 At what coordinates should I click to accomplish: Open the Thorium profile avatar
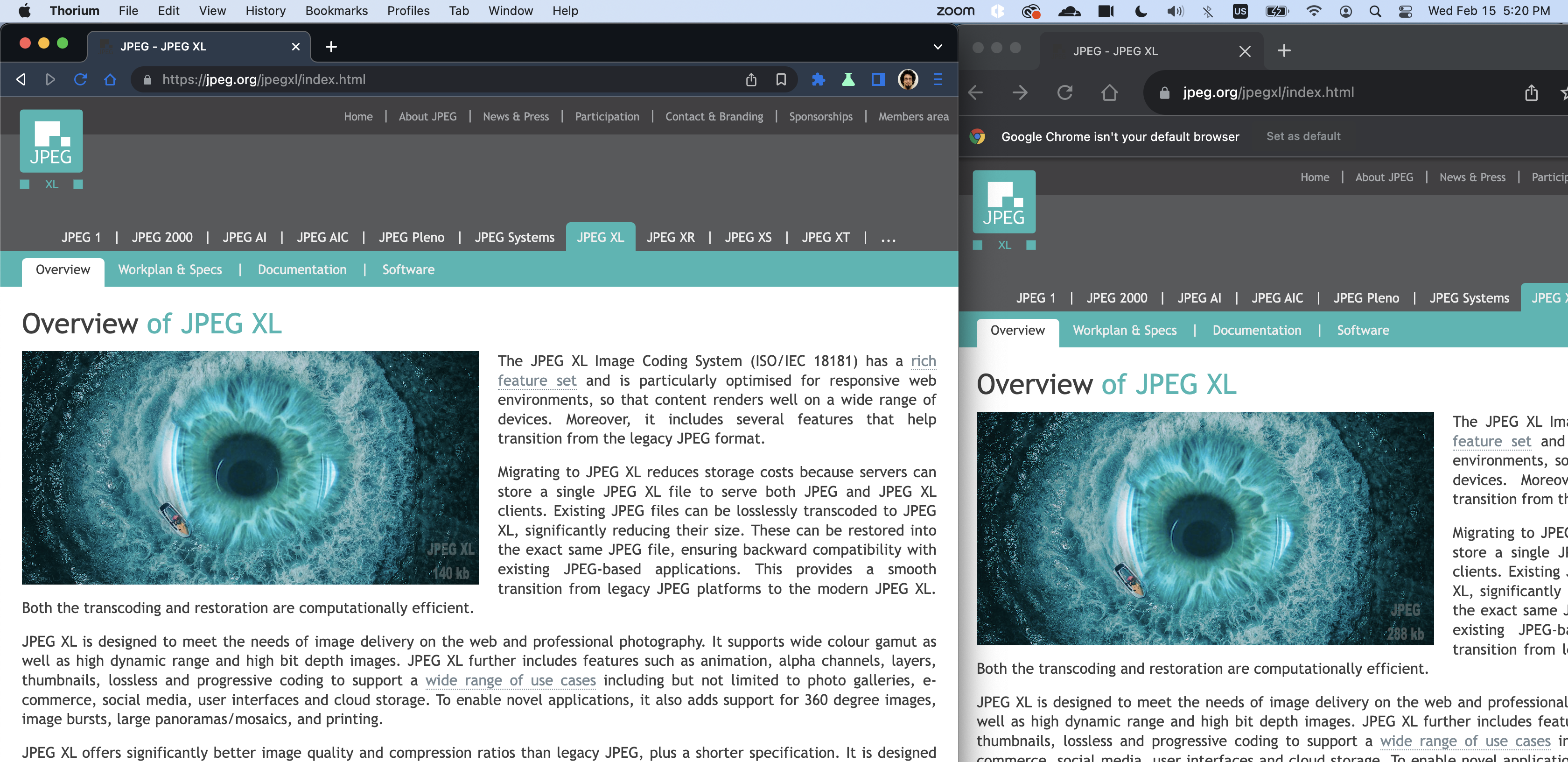click(x=908, y=80)
